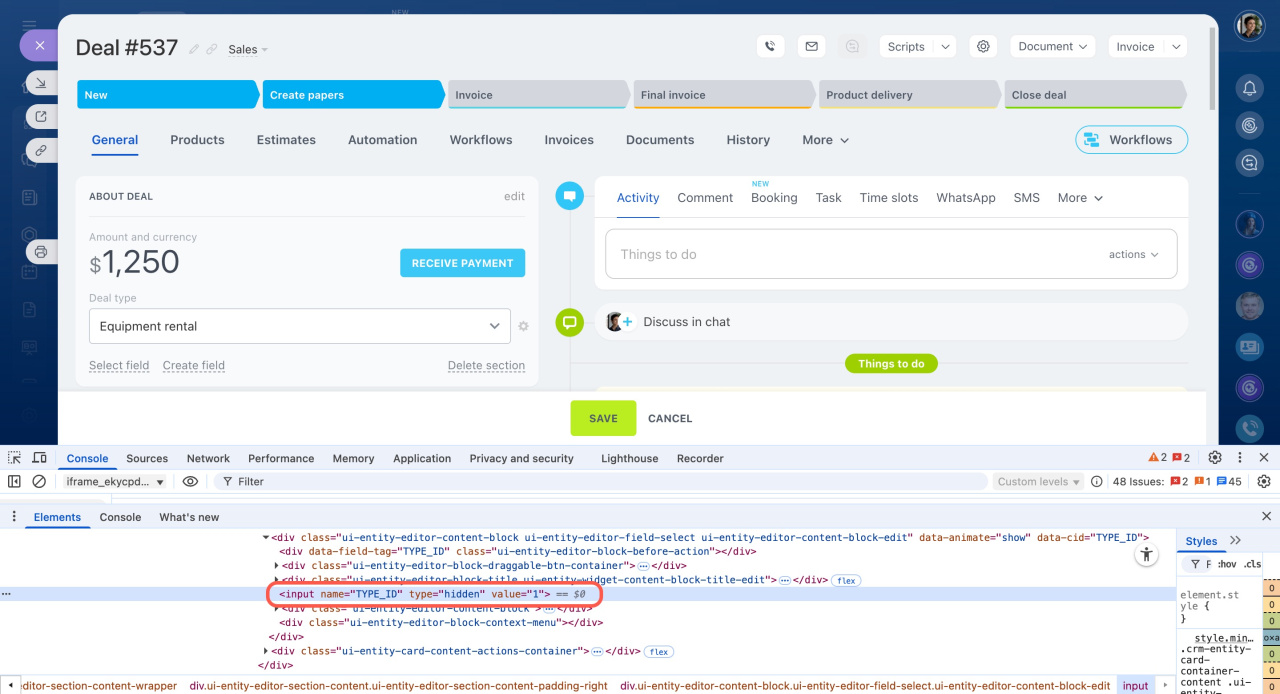
Task: Click the clear console icon
Action: 39,481
